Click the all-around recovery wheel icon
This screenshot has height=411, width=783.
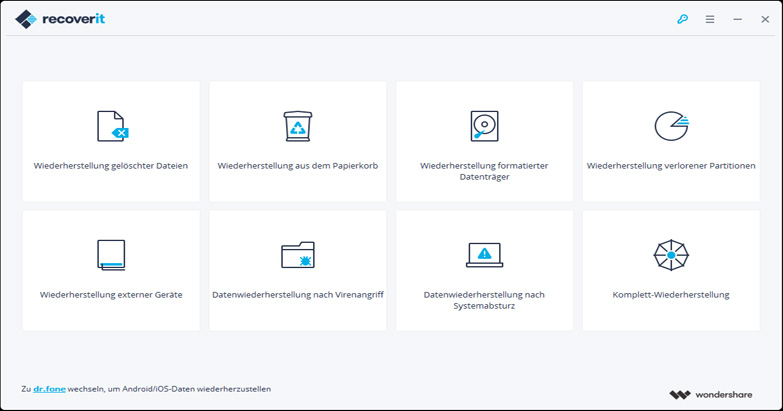pos(671,255)
